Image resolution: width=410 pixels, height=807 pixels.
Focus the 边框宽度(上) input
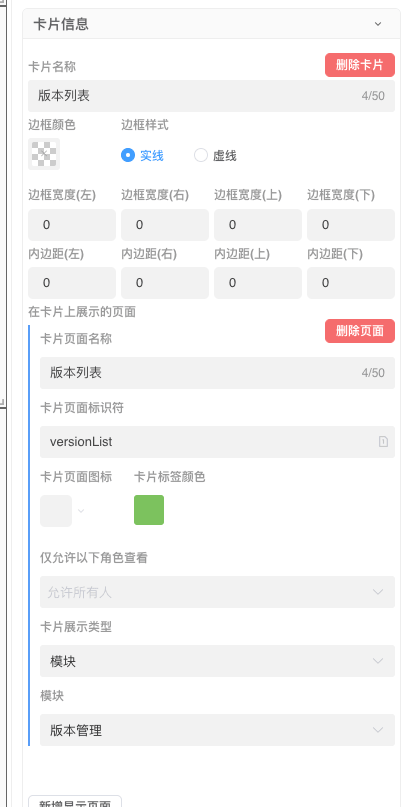click(258, 225)
